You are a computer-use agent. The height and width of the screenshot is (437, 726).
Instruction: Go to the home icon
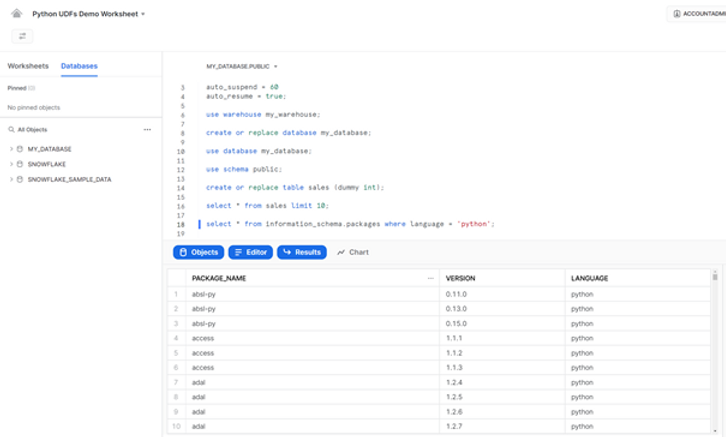pos(17,13)
